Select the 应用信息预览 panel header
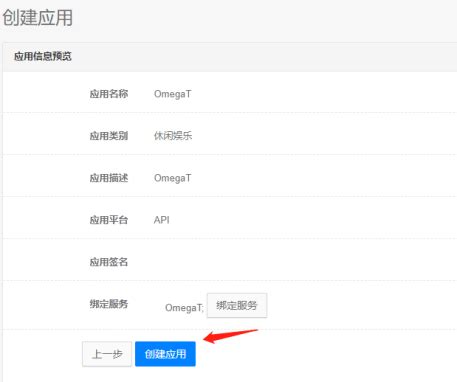 click(43, 56)
